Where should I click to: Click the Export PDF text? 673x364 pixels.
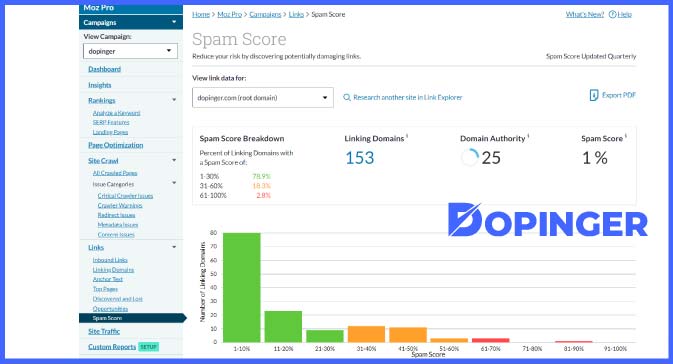point(618,95)
